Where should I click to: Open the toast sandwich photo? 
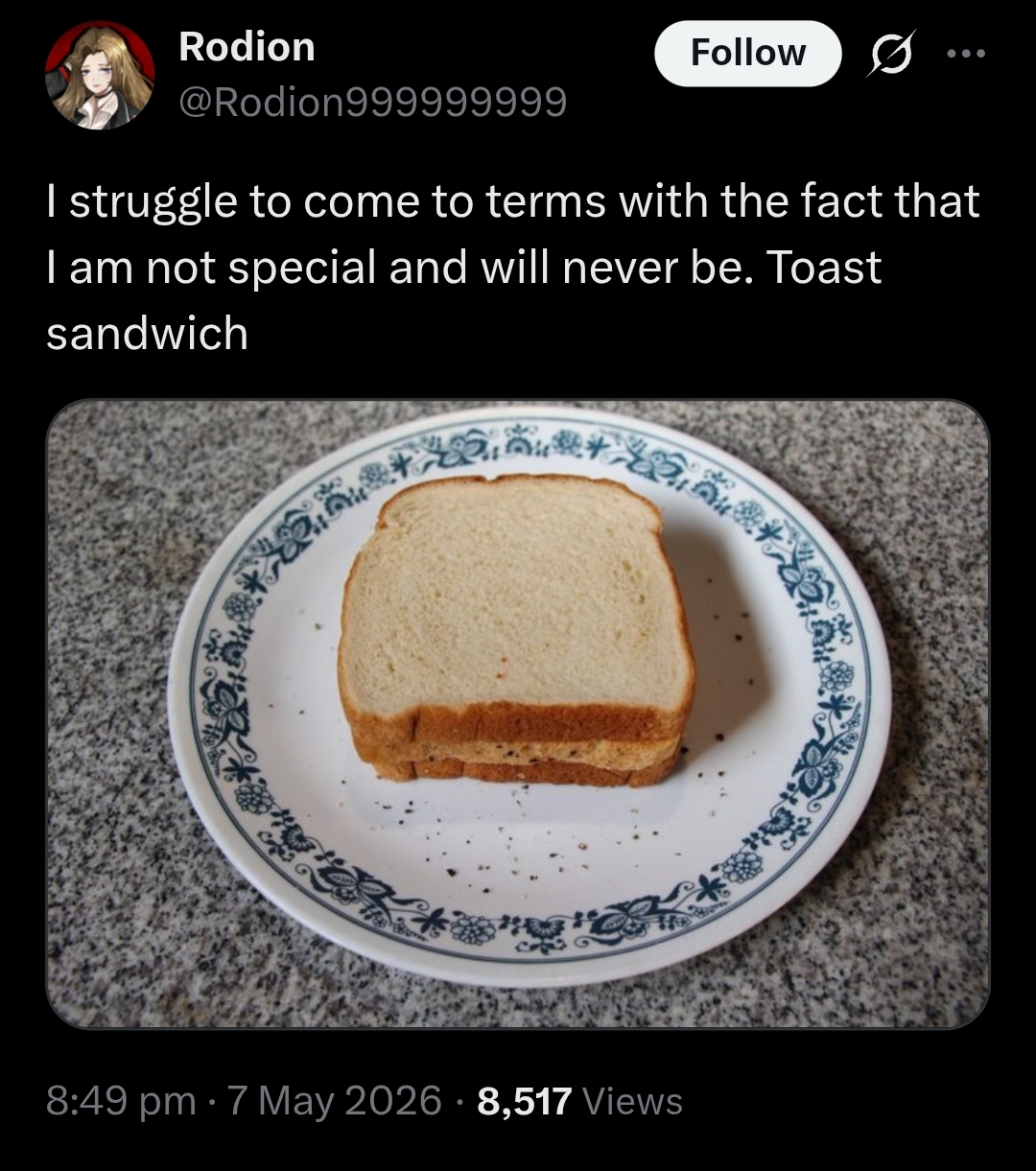pos(518,714)
